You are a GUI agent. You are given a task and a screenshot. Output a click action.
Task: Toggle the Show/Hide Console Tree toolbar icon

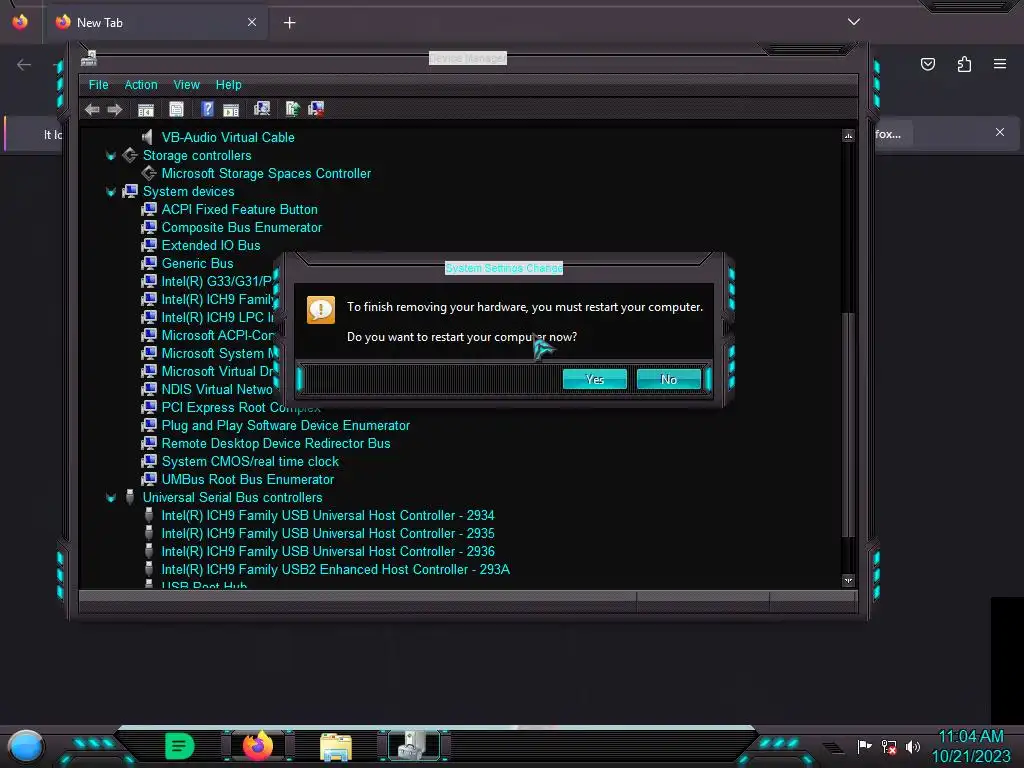146,109
